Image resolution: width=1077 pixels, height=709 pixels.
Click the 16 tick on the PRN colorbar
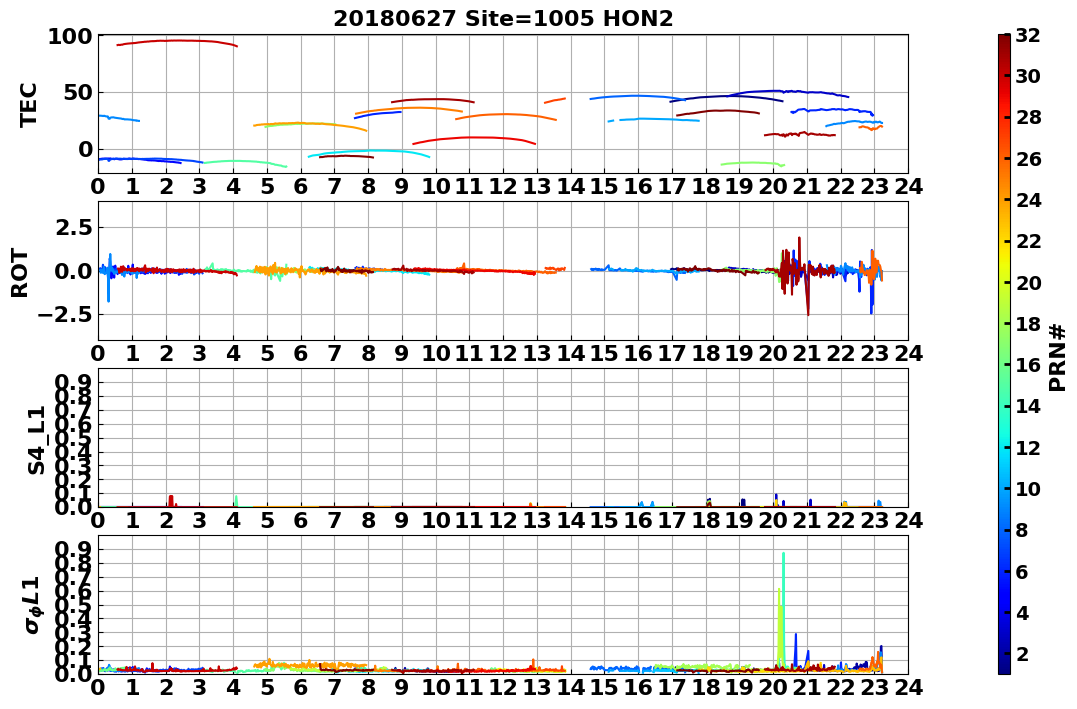[1028, 365]
